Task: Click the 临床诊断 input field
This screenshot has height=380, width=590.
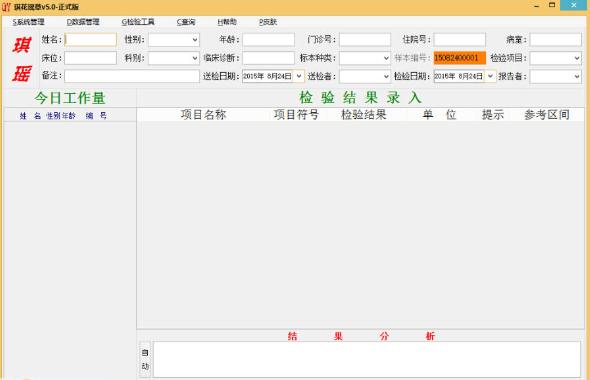Action: click(268, 58)
